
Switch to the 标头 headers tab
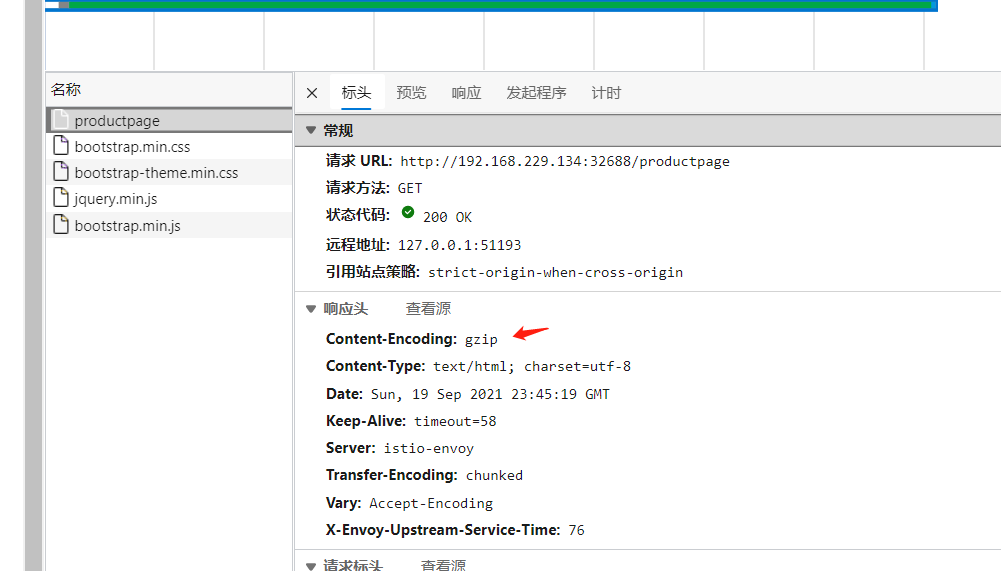click(356, 93)
